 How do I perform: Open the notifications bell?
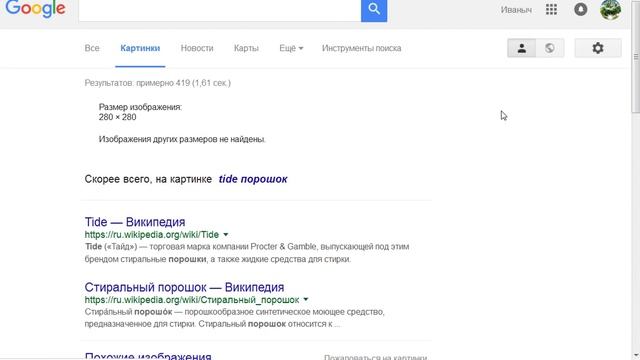[580, 9]
